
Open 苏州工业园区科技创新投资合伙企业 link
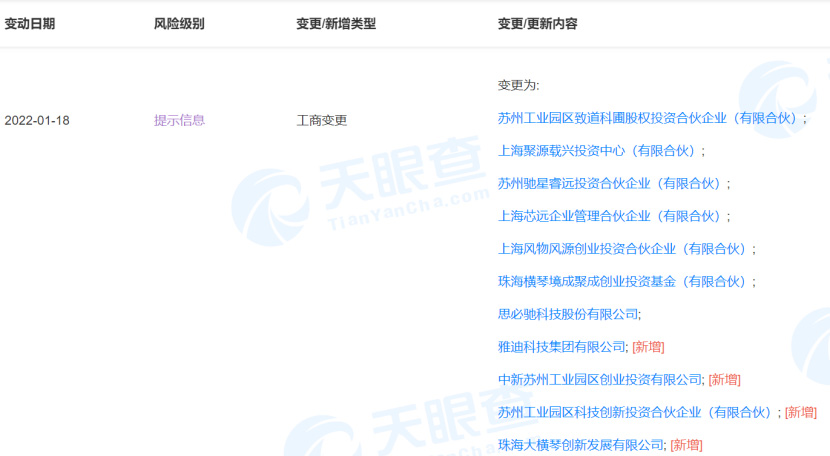[x=636, y=412]
